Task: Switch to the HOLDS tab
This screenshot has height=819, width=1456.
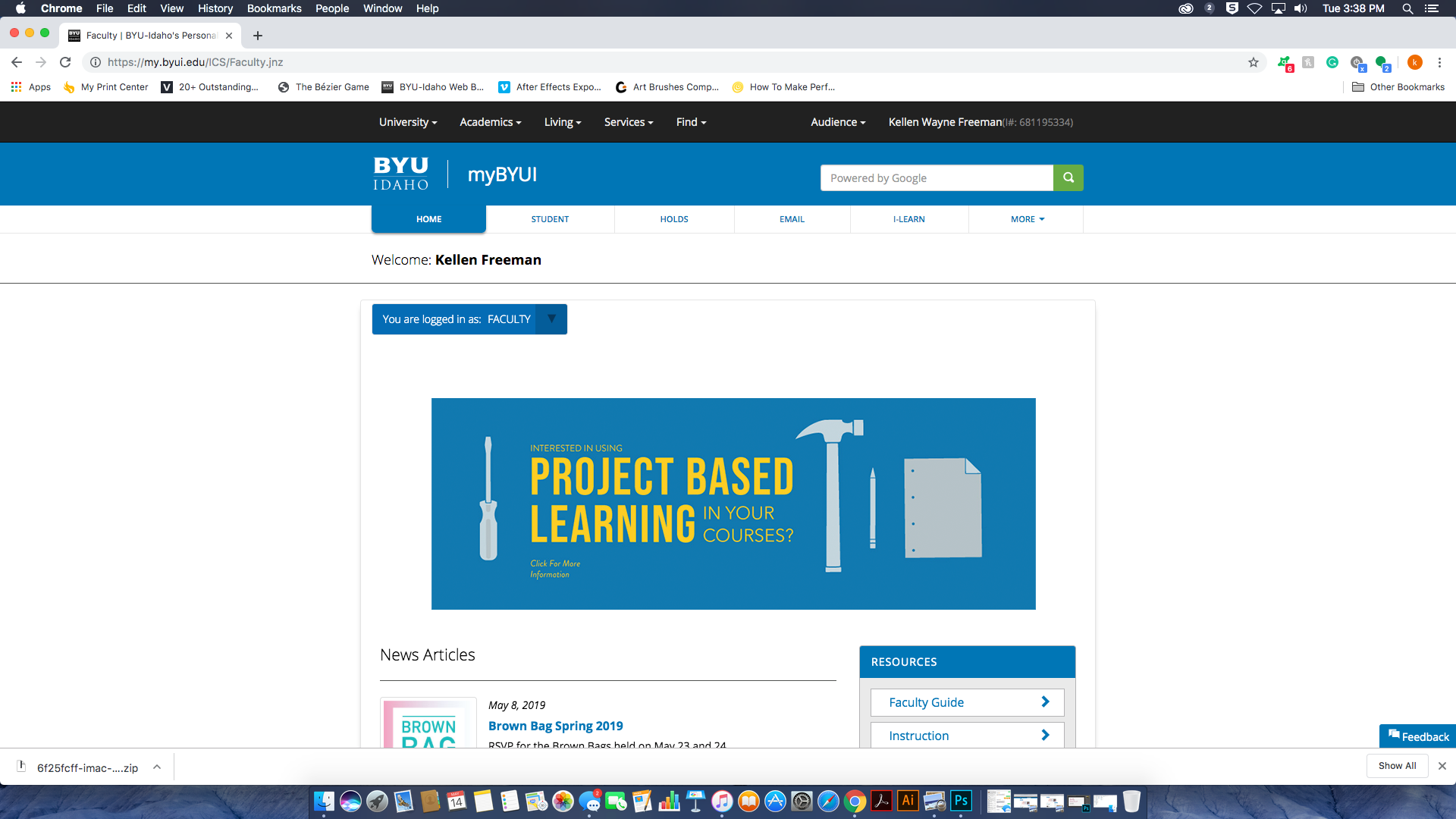Action: [673, 219]
